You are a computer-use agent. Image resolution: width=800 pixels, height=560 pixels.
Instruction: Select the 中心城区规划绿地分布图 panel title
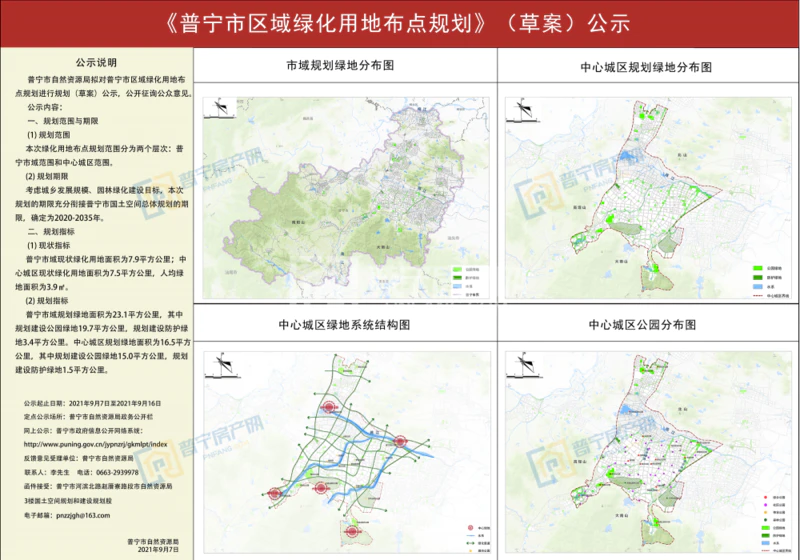coord(645,65)
